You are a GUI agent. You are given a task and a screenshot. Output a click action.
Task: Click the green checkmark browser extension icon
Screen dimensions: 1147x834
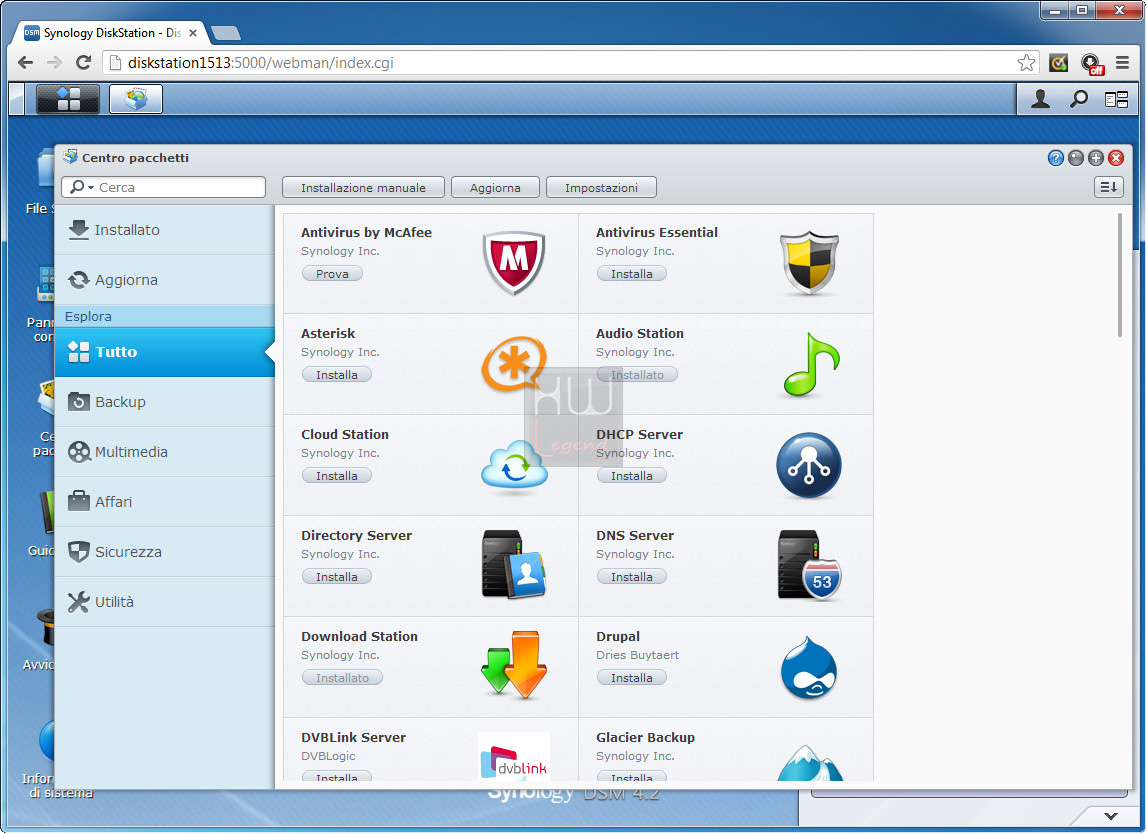(x=1058, y=63)
